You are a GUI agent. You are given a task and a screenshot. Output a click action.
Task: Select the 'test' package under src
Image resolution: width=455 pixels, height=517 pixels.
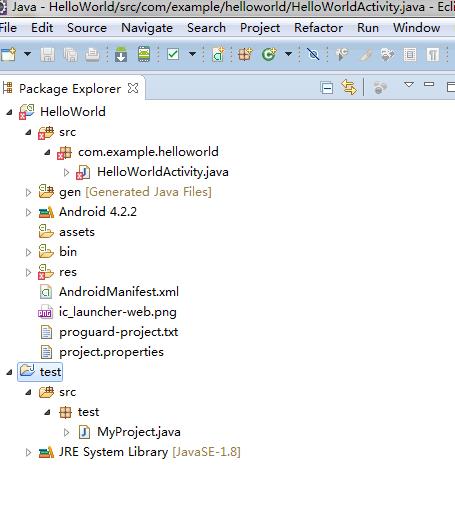pyautogui.click(x=88, y=412)
